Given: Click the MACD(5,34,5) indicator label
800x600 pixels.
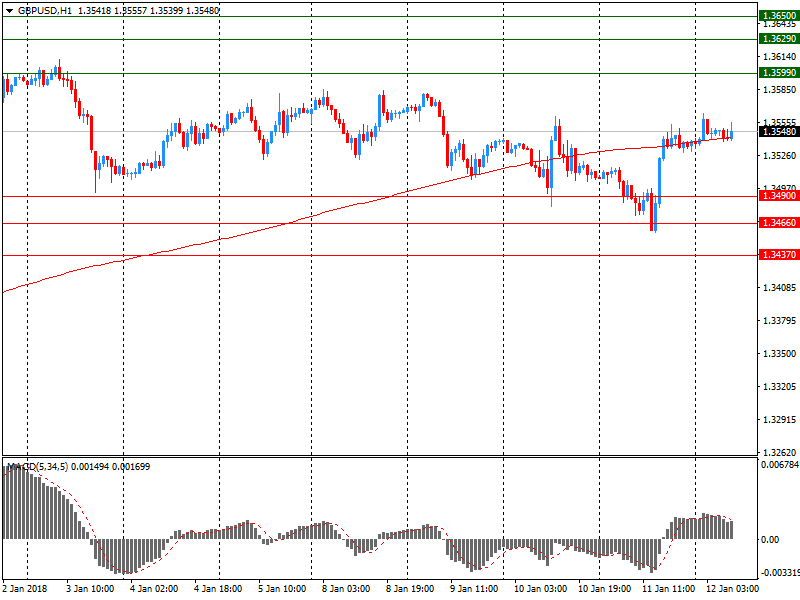Looking at the screenshot, I should pos(37,466).
